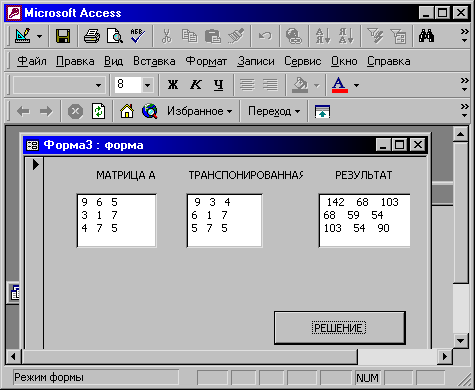
Task: Run the spelling check icon
Action: pyautogui.click(x=138, y=36)
